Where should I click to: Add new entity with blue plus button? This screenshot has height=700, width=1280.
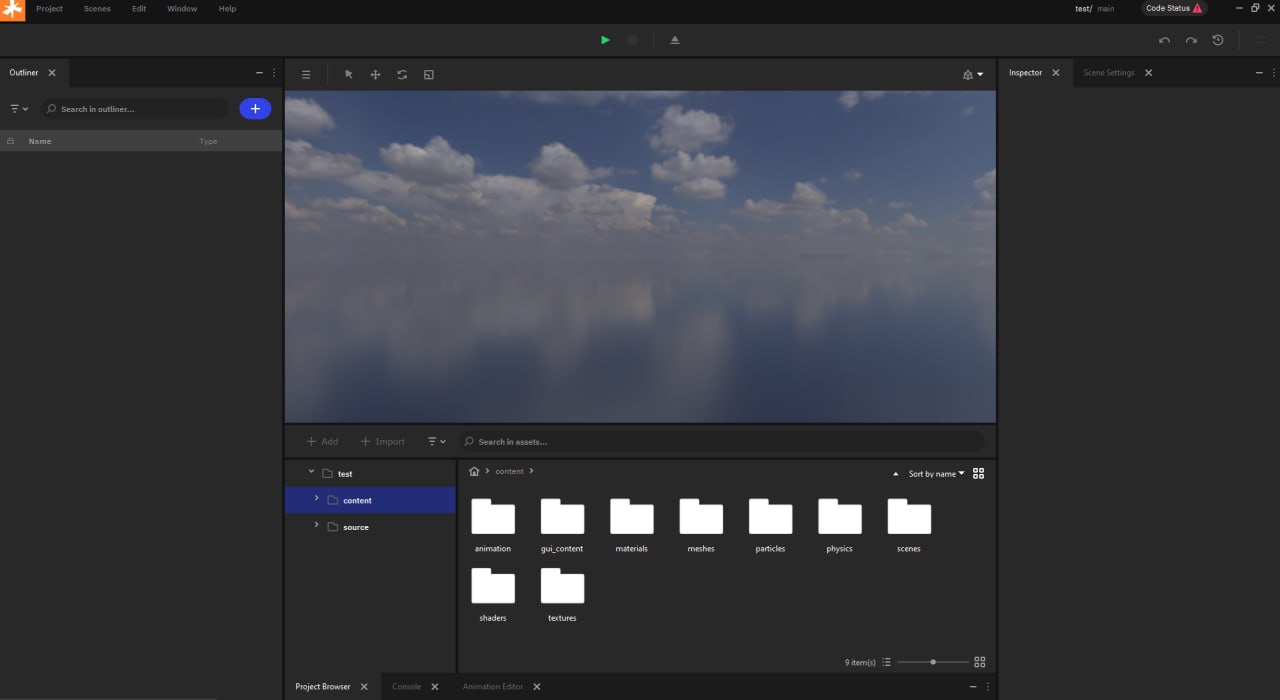pyautogui.click(x=255, y=108)
